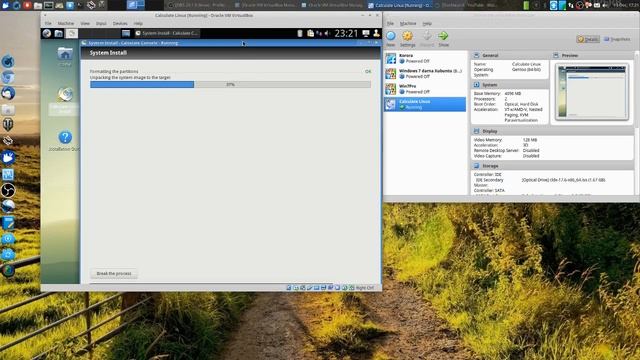Open the Devices menu of the VM window
Image resolution: width=640 pixels, height=360 pixels.
click(x=120, y=24)
